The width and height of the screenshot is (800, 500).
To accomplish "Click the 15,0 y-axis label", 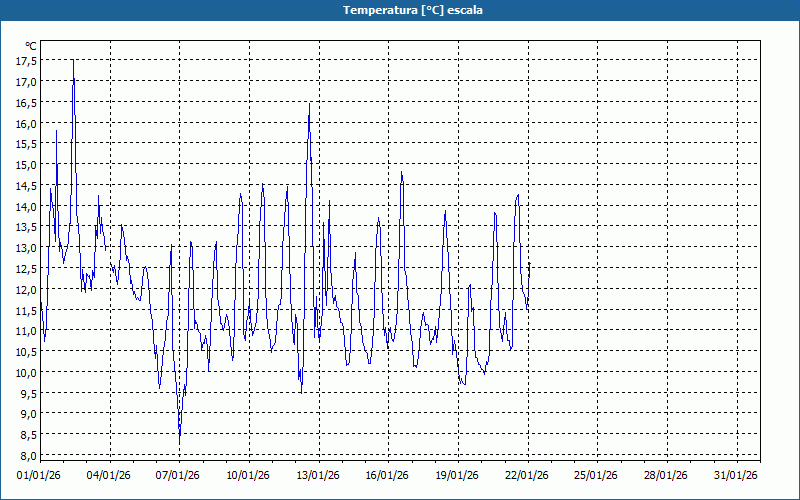I will click(26, 165).
